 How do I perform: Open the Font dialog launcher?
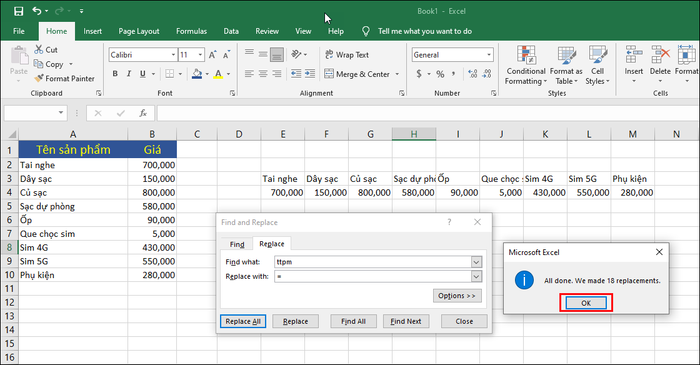coord(232,93)
